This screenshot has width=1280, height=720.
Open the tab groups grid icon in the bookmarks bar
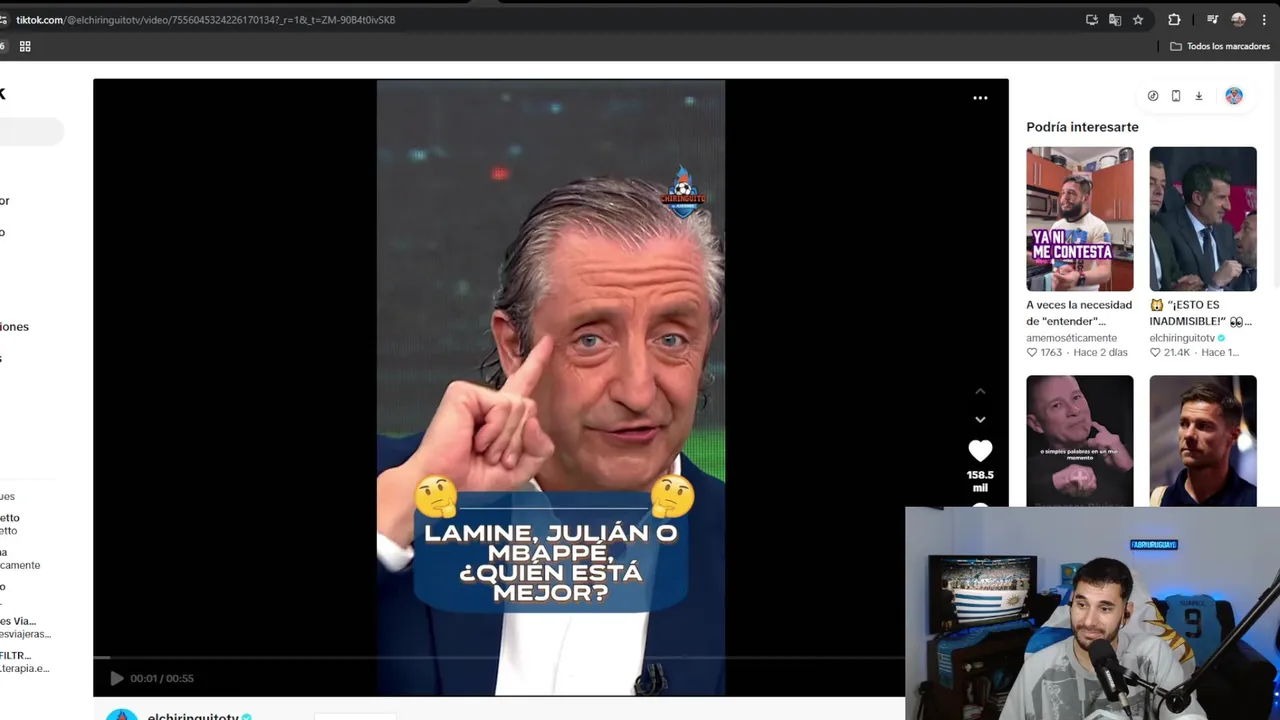[x=25, y=46]
